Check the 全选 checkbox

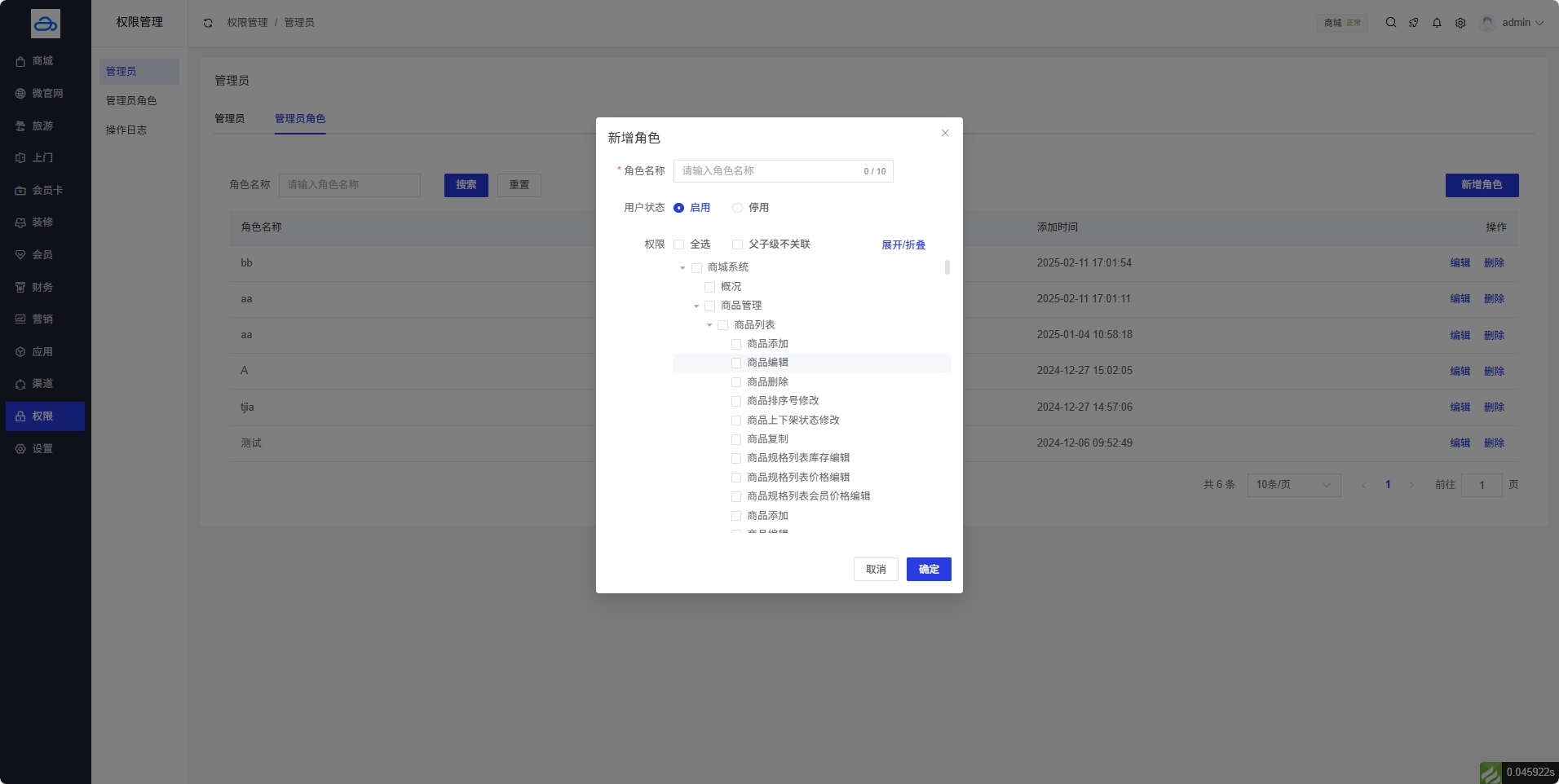(678, 244)
